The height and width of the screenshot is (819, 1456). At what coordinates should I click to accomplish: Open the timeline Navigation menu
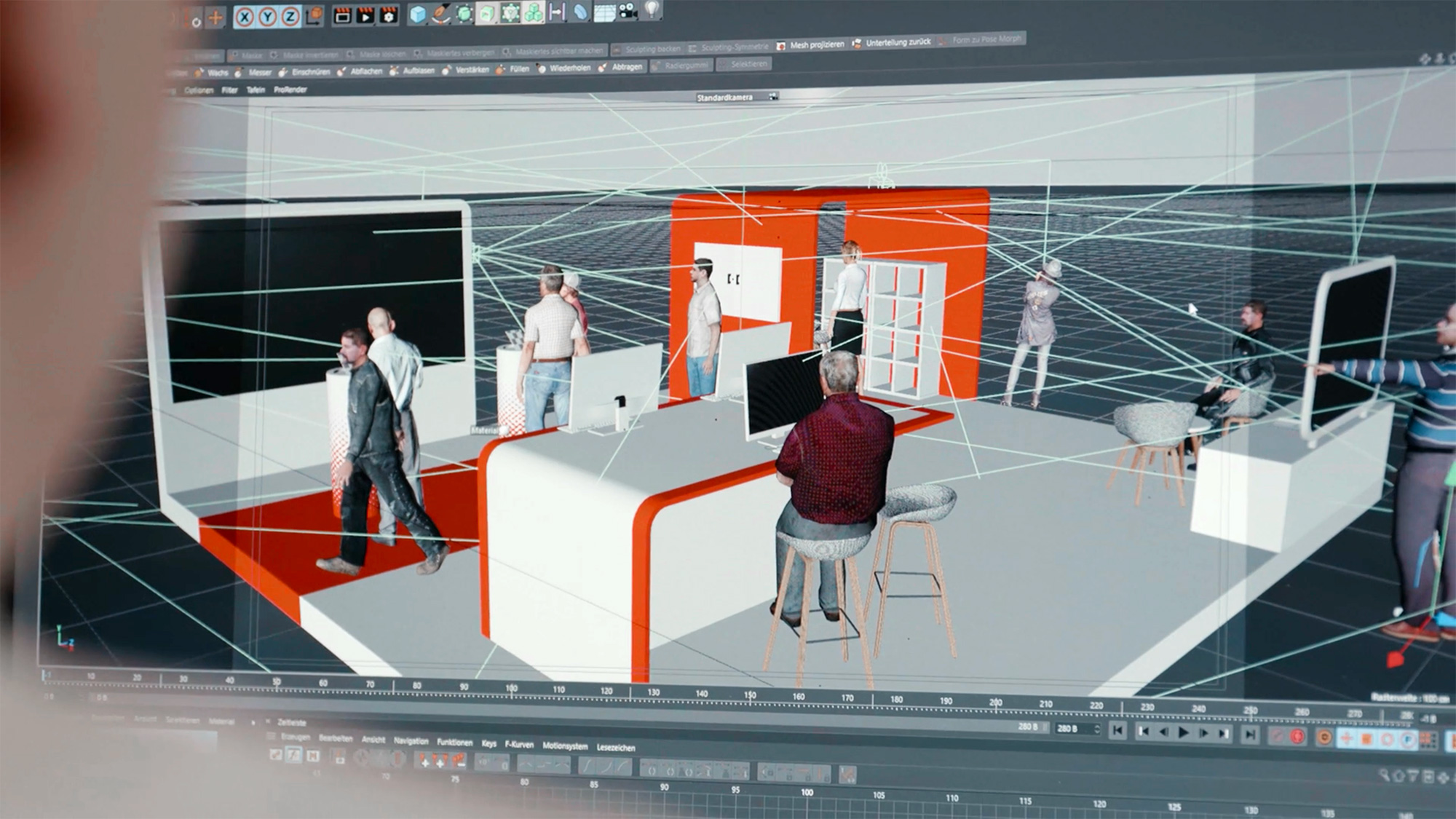411,740
